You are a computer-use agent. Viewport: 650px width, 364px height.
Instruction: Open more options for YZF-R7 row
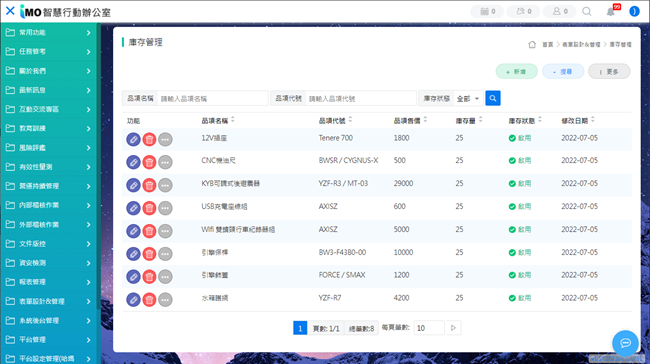click(x=165, y=299)
